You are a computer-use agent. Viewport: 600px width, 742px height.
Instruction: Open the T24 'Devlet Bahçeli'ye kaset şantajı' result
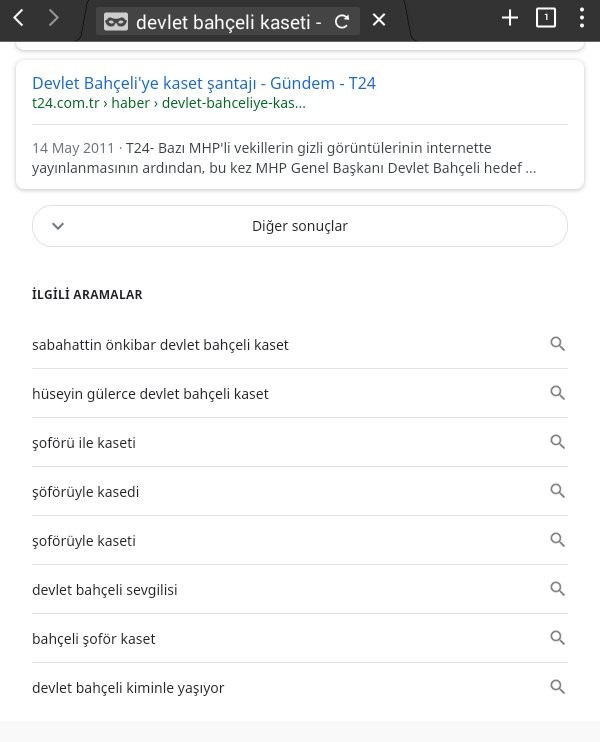[x=203, y=83]
